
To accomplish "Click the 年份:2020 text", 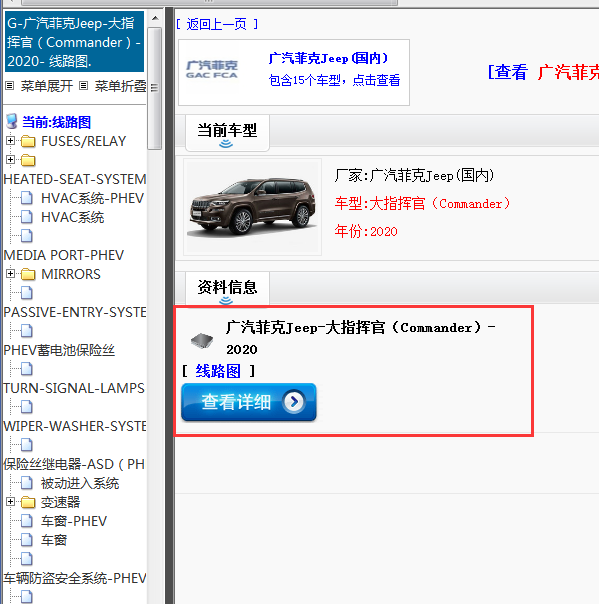I will coord(366,231).
